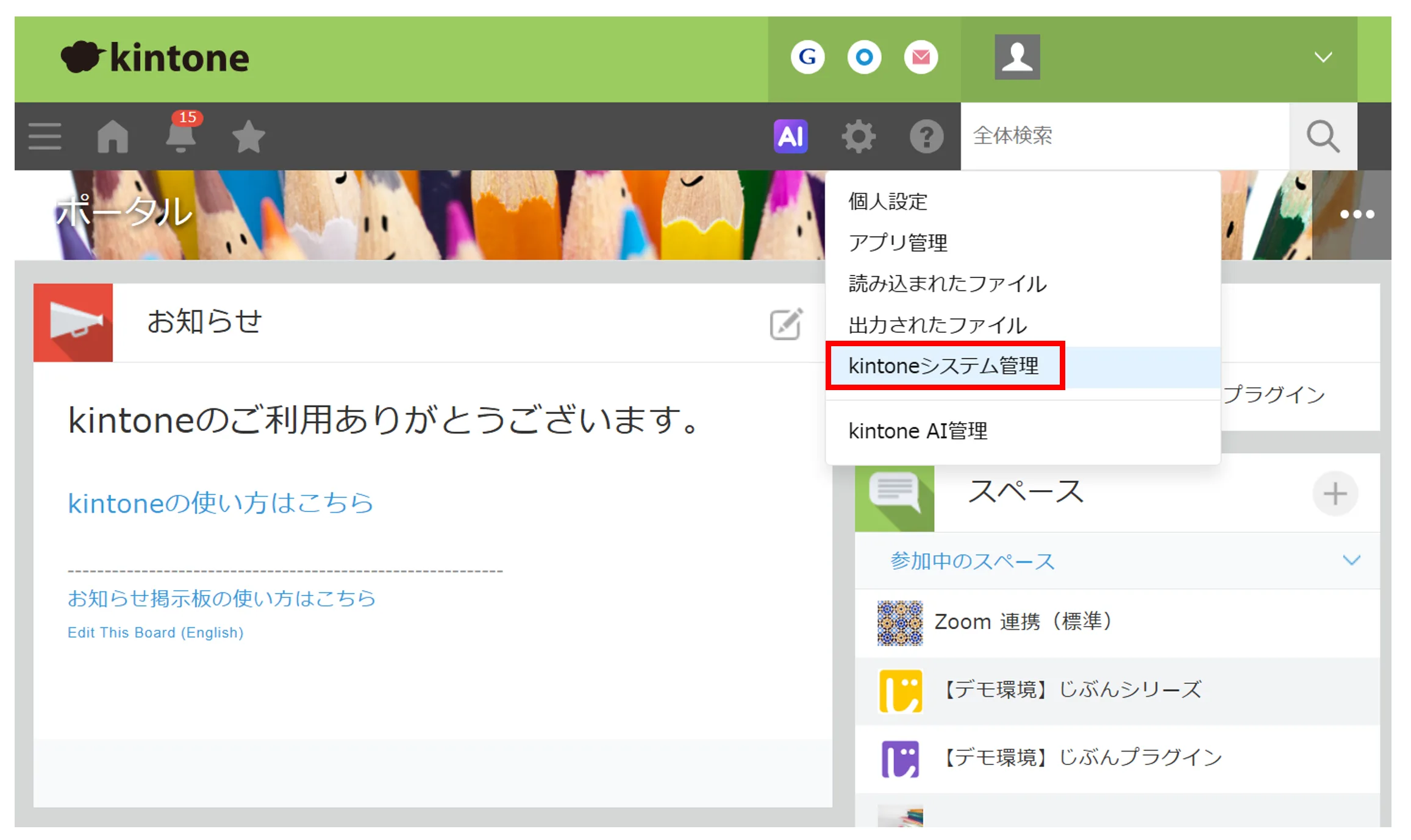Open the Garoon (G) service icon
Screen dimensions: 1411x840
coord(807,57)
